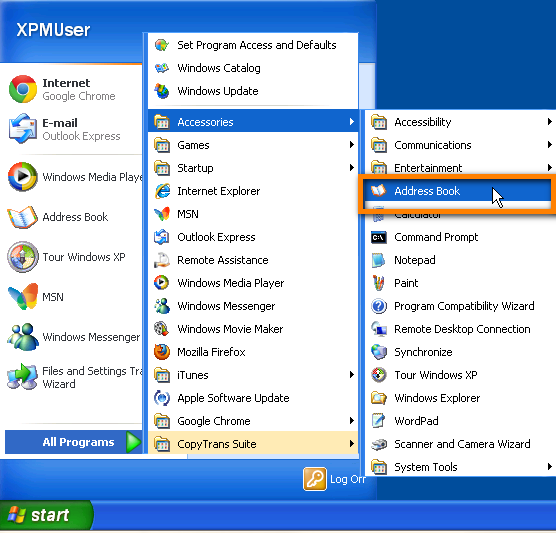Expand the Entertainment submenu
556x533 pixels.
click(x=460, y=167)
